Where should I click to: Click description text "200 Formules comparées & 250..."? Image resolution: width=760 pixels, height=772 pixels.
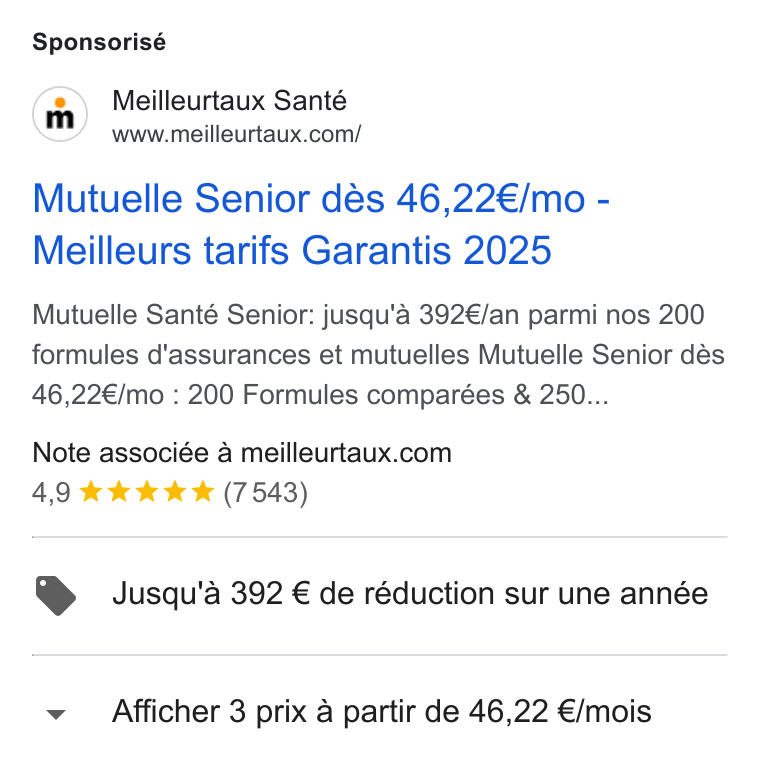398,395
